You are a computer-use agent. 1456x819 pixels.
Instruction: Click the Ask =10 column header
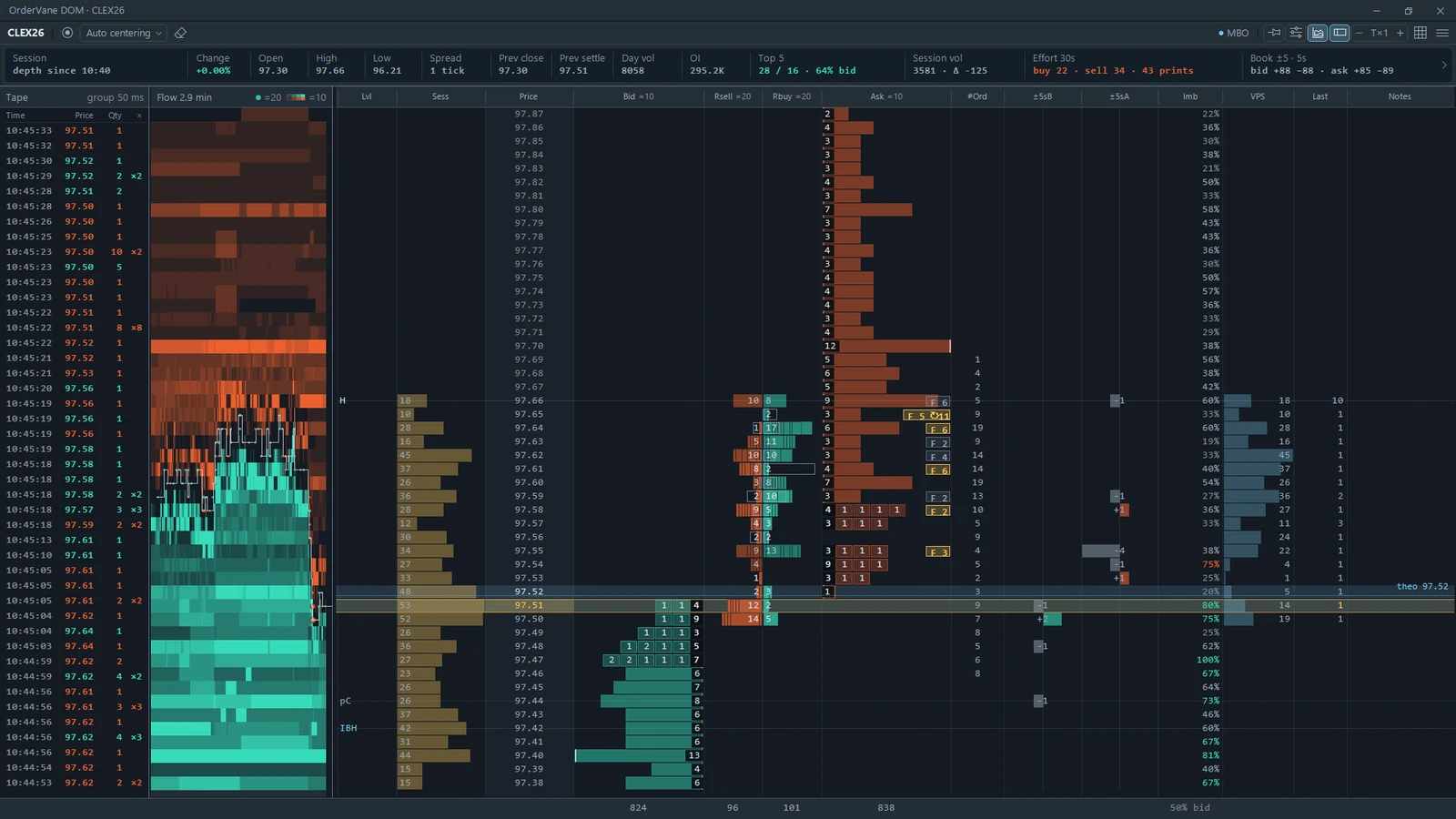pyautogui.click(x=886, y=96)
